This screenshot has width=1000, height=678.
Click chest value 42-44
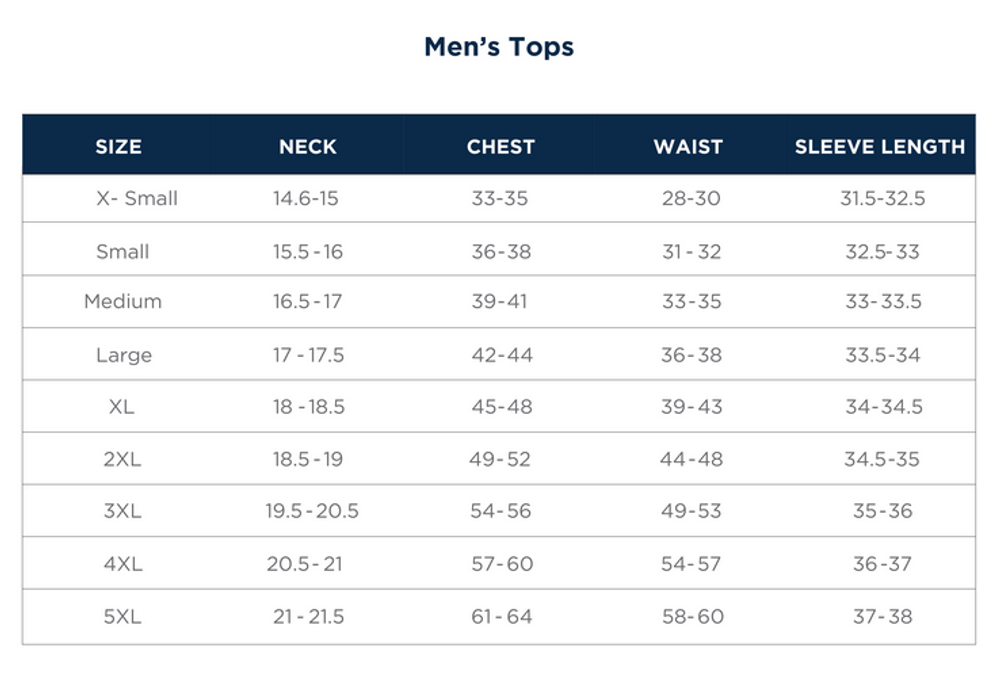(x=502, y=355)
